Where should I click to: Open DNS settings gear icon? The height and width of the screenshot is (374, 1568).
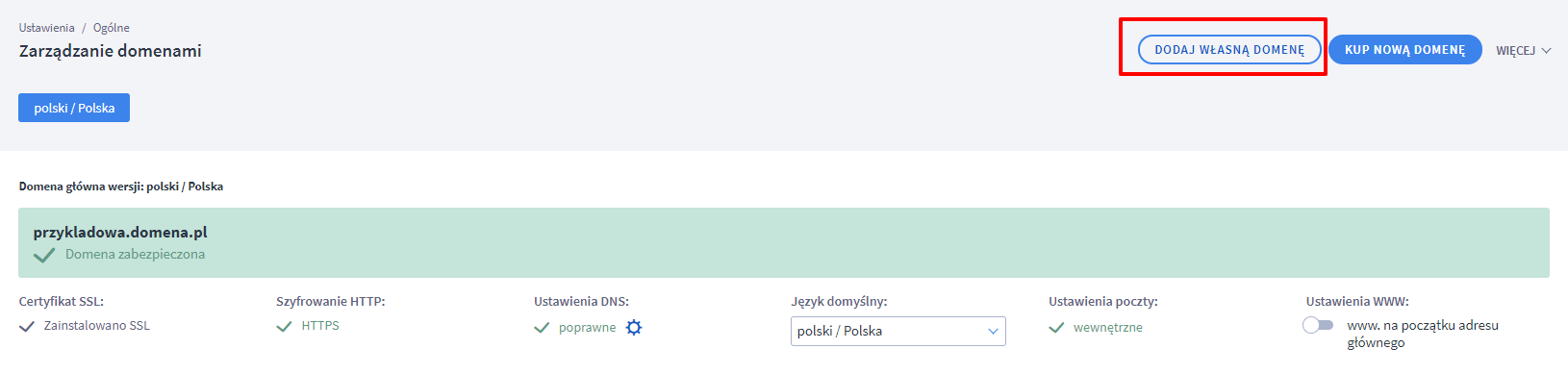tap(634, 327)
